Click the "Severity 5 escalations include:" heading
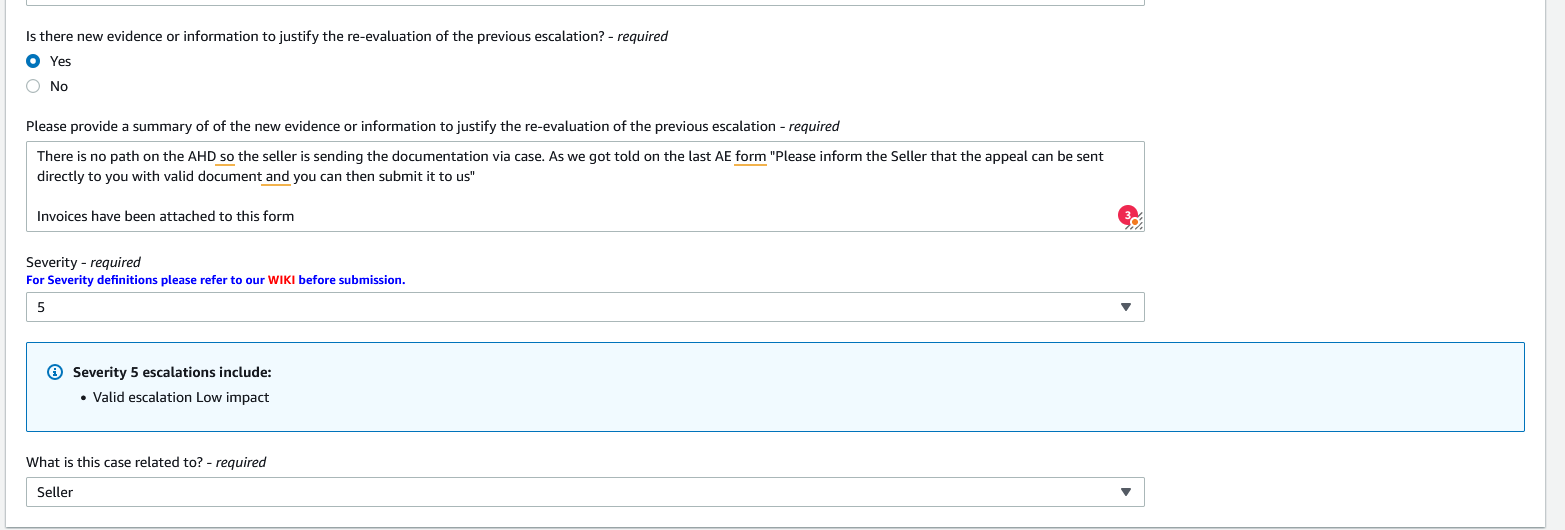Image resolution: width=1565 pixels, height=530 pixels. (172, 372)
